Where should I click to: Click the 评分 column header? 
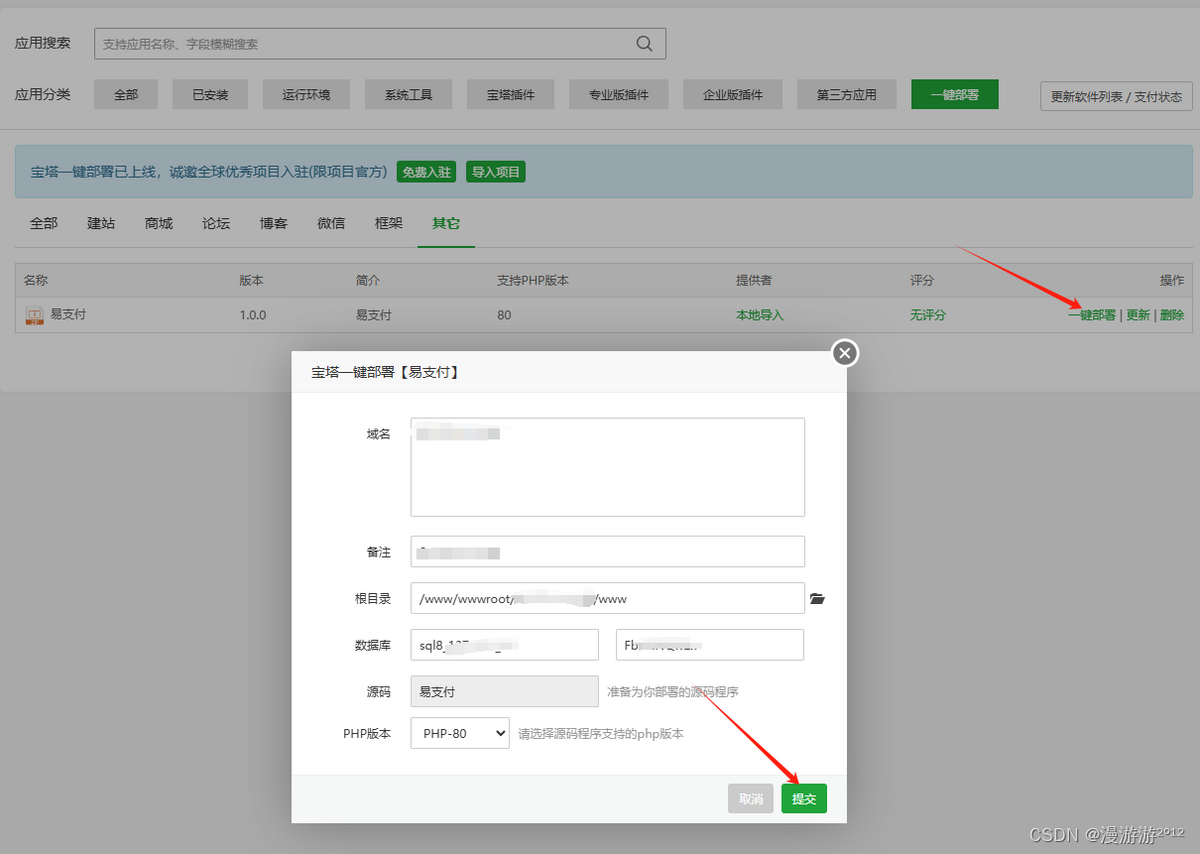pyautogui.click(x=922, y=281)
